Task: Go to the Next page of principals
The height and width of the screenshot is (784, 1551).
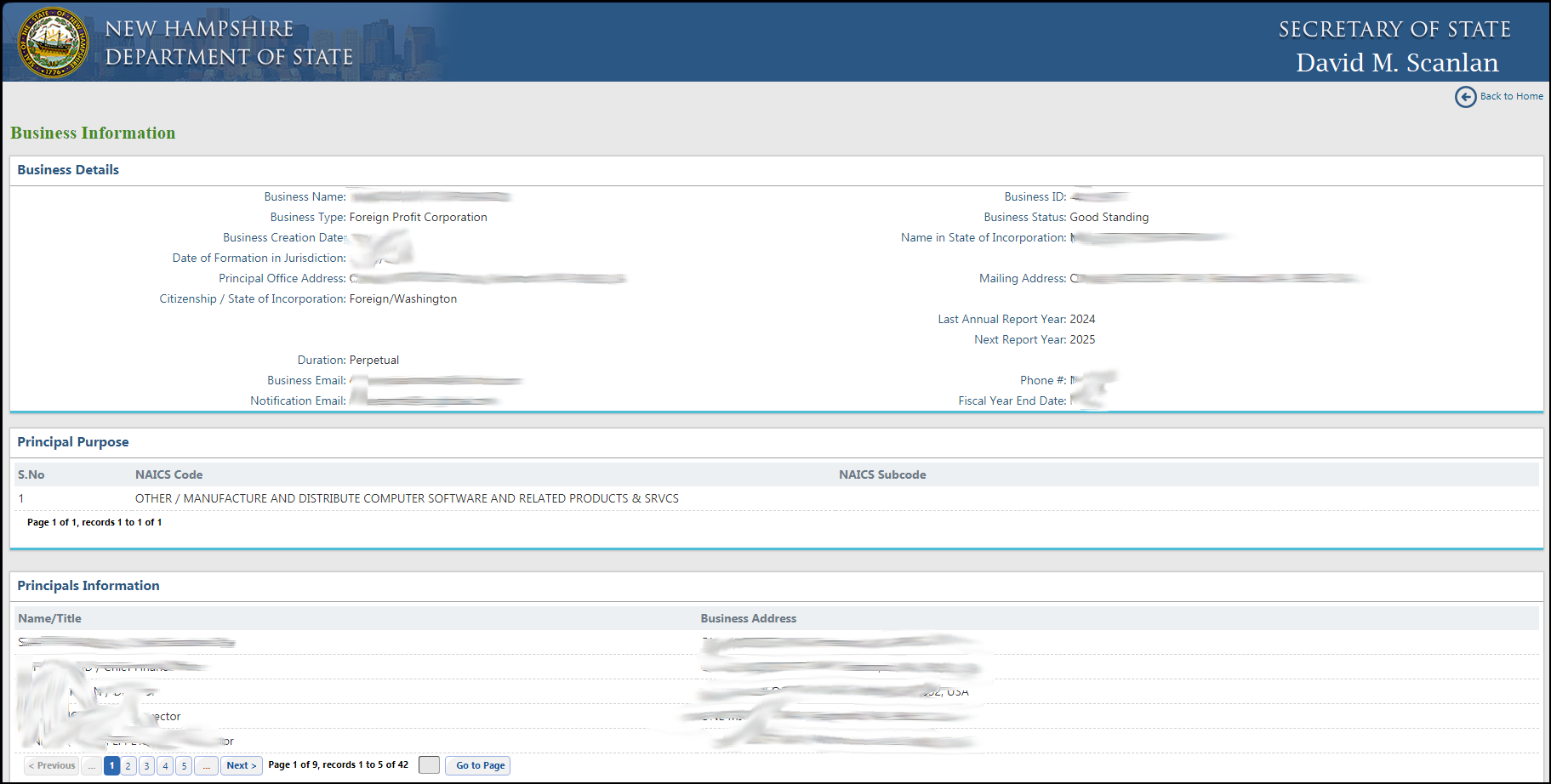Action: pyautogui.click(x=242, y=765)
